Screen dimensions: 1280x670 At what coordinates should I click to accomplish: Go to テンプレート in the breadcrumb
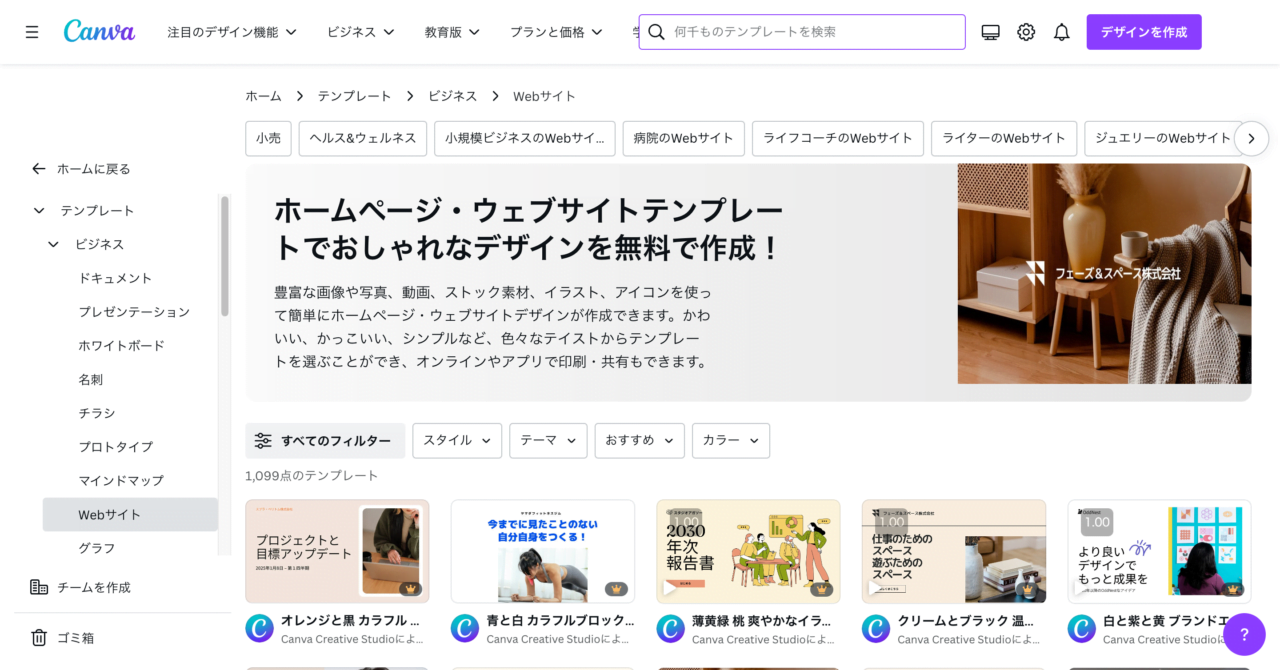click(354, 96)
